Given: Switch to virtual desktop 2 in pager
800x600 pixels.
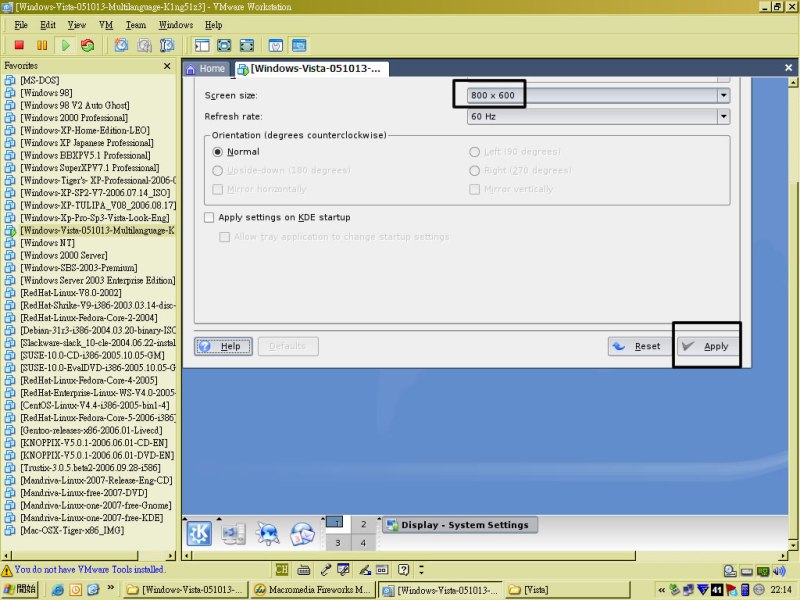Looking at the screenshot, I should click(x=363, y=524).
